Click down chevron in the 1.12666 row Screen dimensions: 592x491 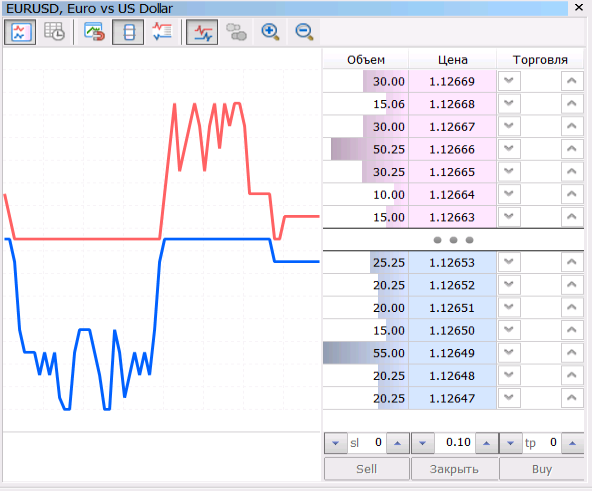click(x=509, y=149)
